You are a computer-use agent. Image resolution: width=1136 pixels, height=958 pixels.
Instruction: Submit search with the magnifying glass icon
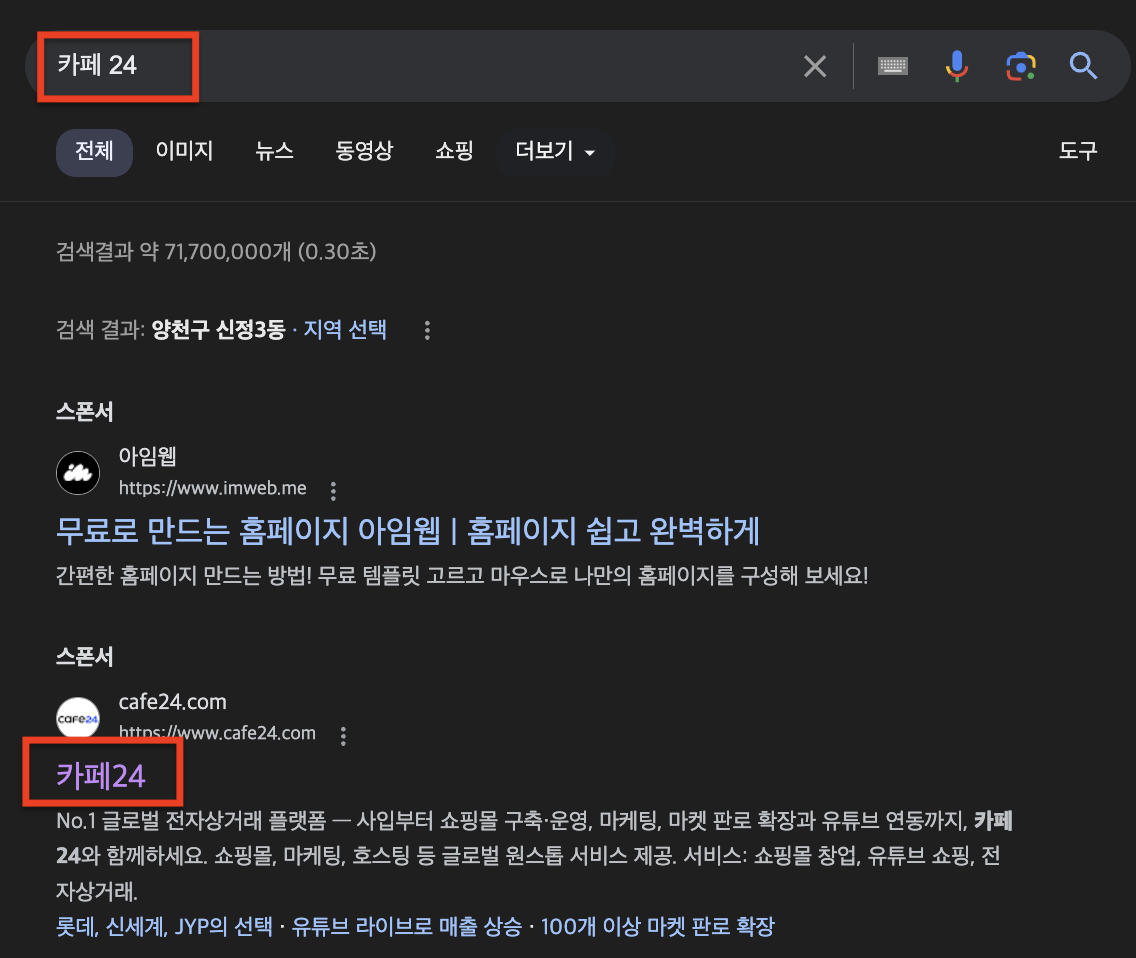tap(1083, 66)
